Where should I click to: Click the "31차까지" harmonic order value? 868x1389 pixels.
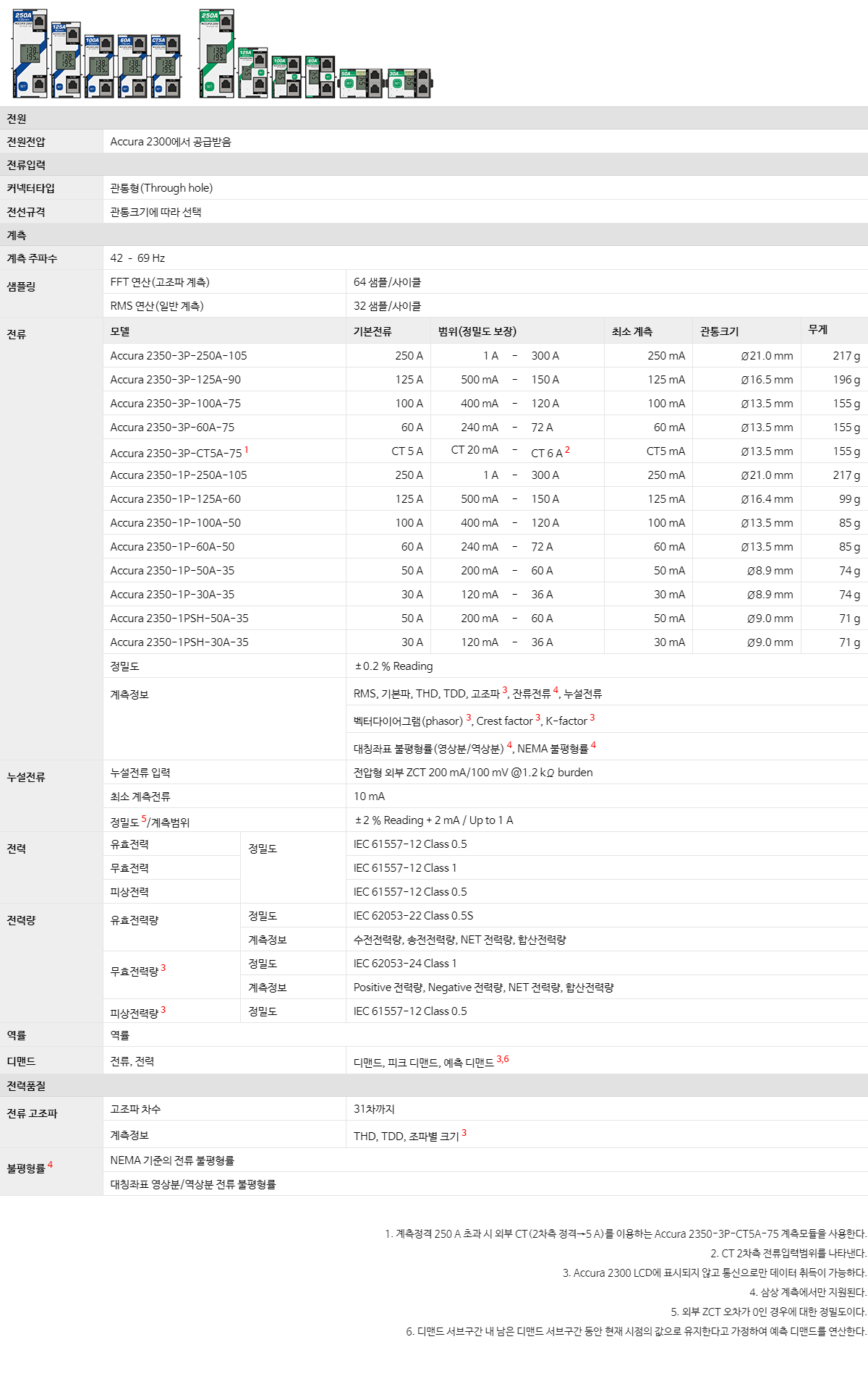tap(374, 1109)
